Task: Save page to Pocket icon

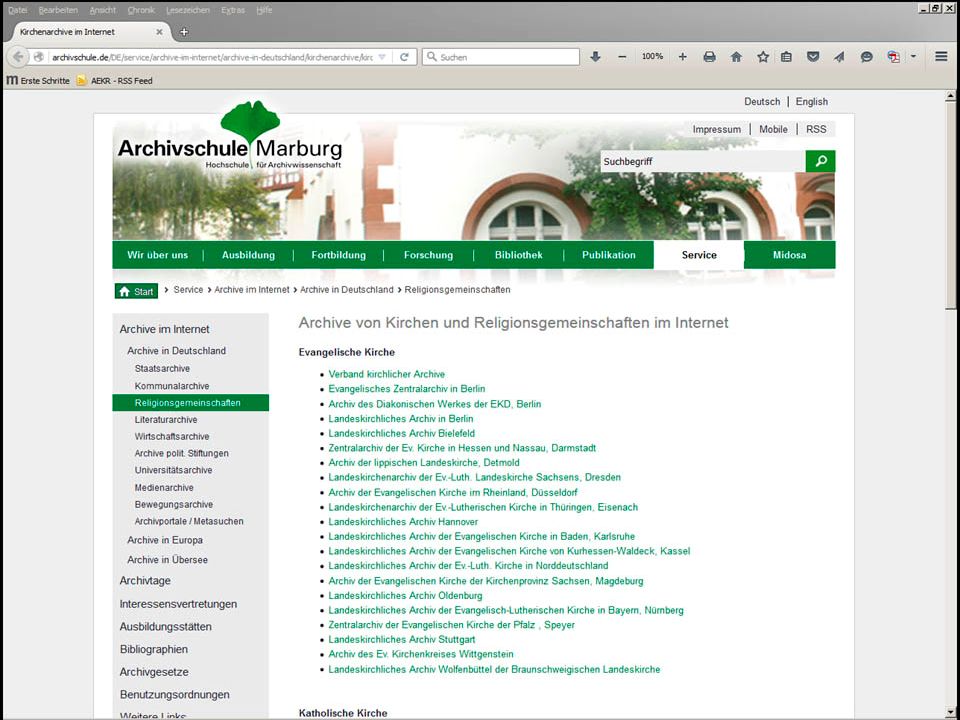Action: click(x=813, y=57)
